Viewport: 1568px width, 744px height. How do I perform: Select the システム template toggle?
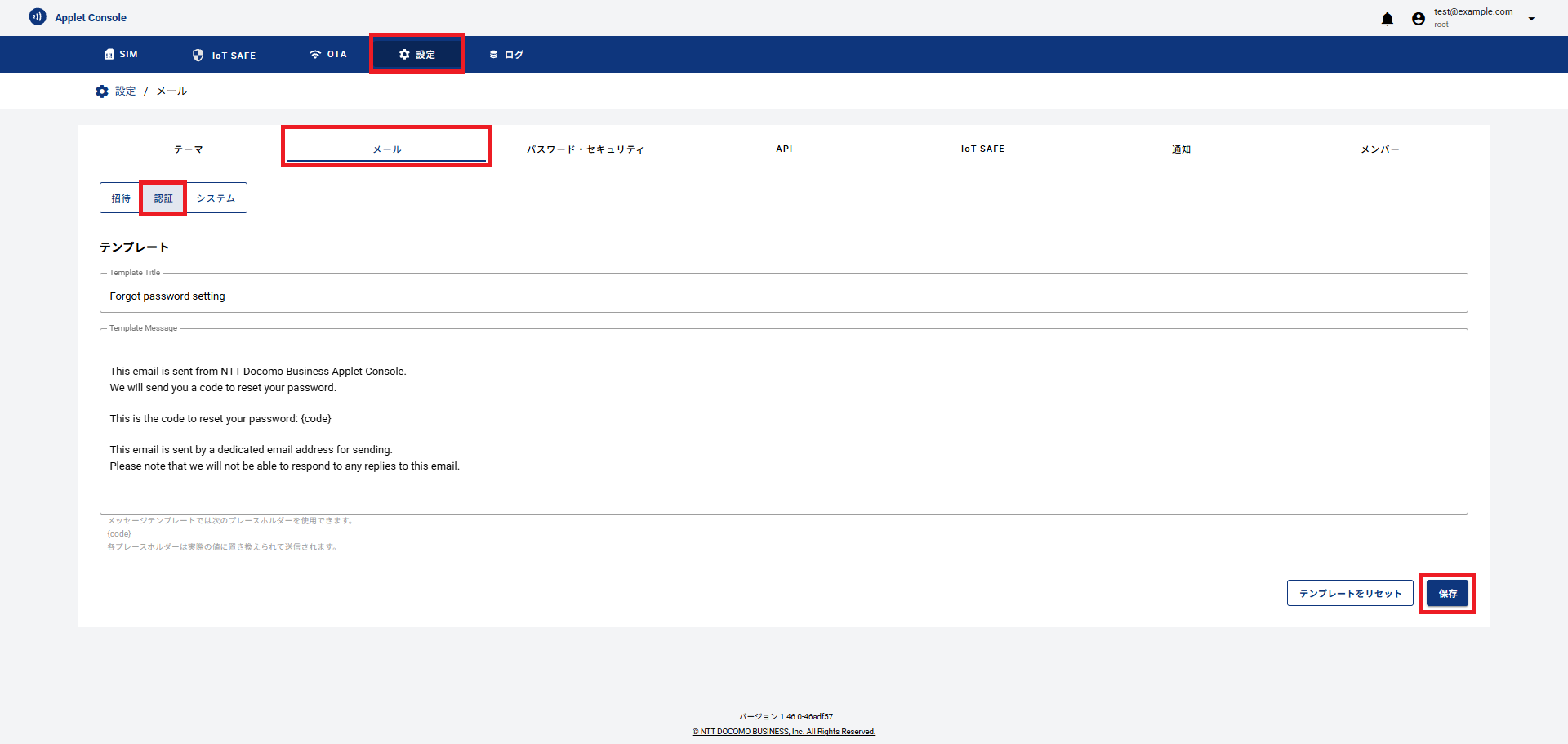click(x=216, y=198)
